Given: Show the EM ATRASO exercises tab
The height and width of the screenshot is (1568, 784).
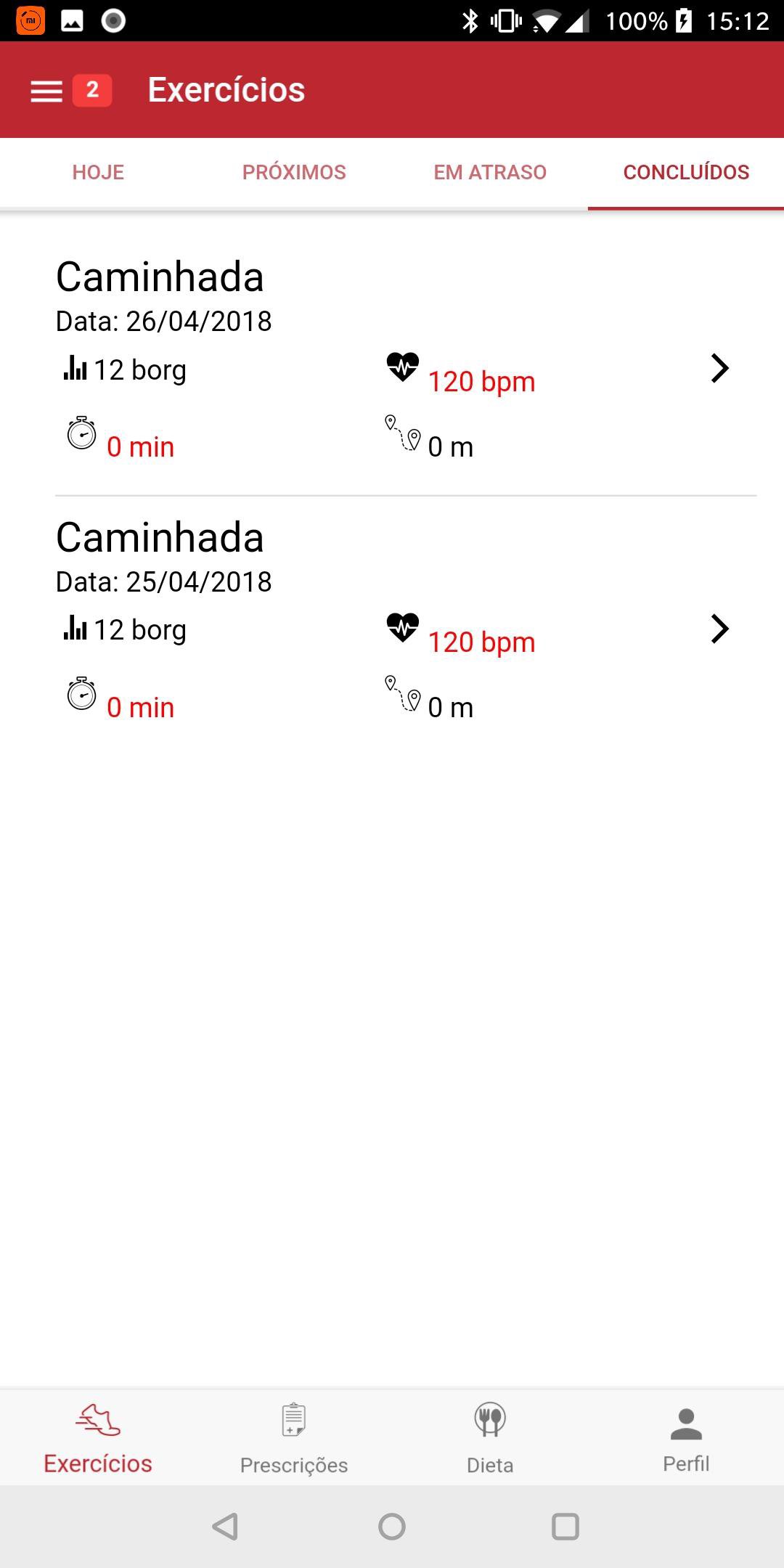Looking at the screenshot, I should coord(490,173).
